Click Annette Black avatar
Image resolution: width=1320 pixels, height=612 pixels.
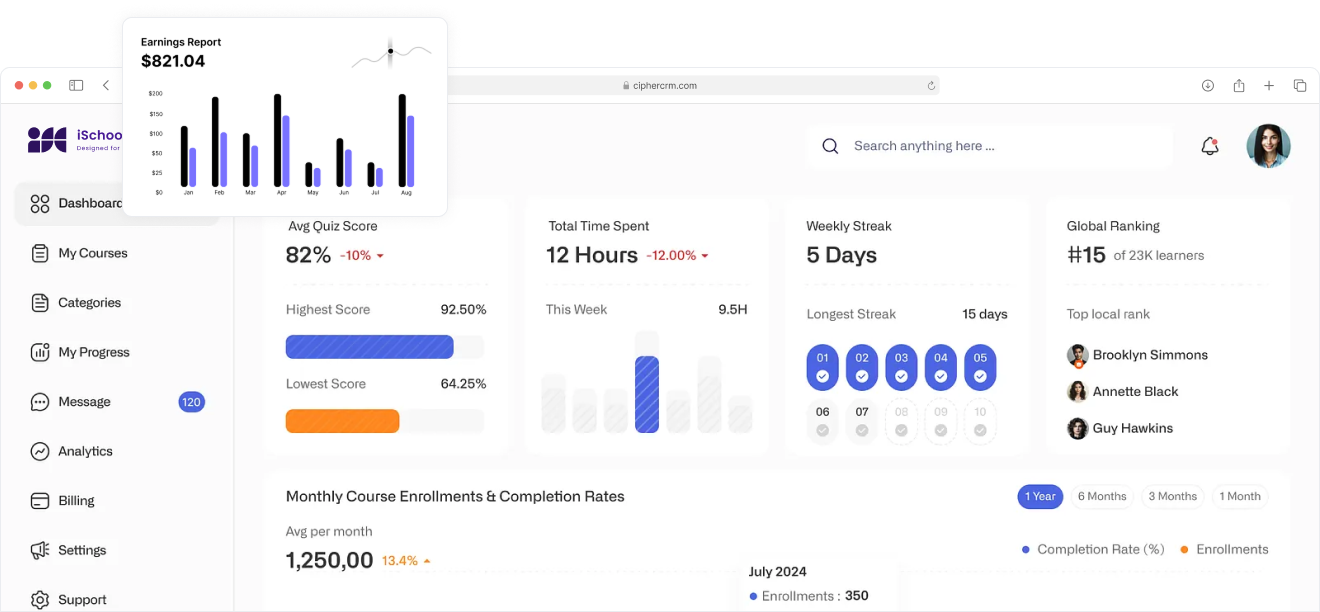click(1077, 392)
